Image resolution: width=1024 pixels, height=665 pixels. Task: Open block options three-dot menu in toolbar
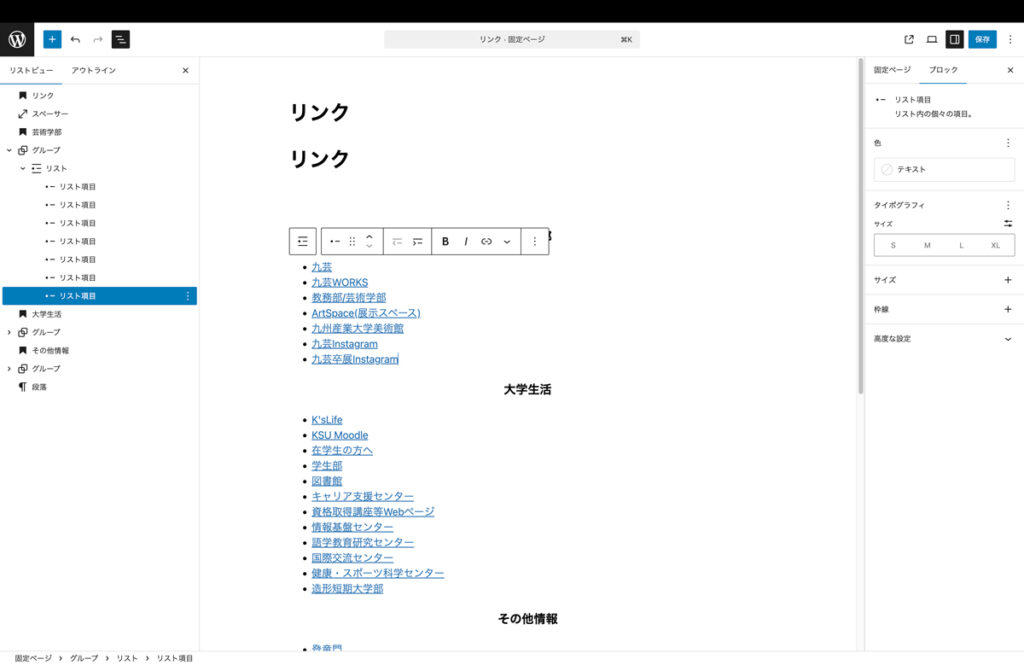click(535, 241)
